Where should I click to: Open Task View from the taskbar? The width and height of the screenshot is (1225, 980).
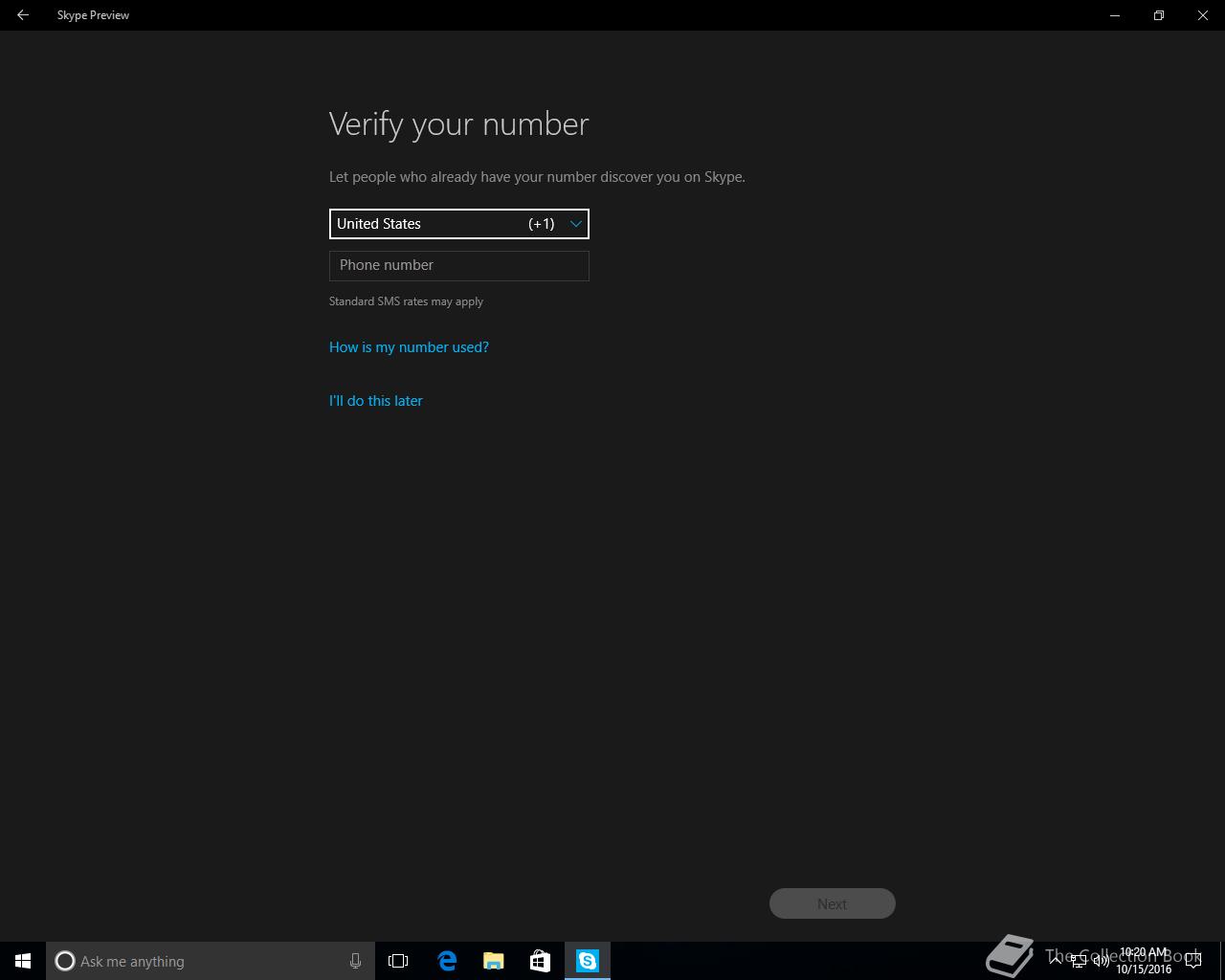point(398,961)
